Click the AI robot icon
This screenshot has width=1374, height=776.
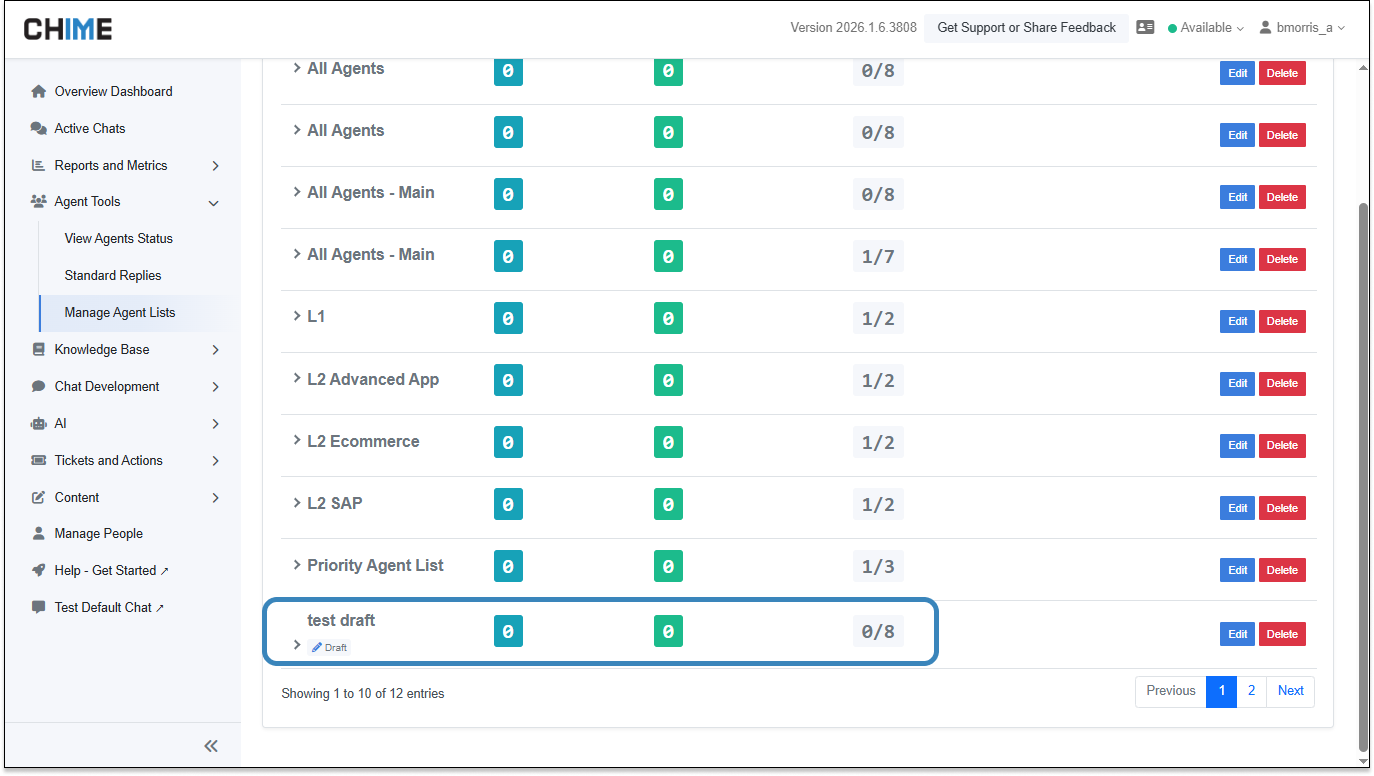[x=39, y=423]
